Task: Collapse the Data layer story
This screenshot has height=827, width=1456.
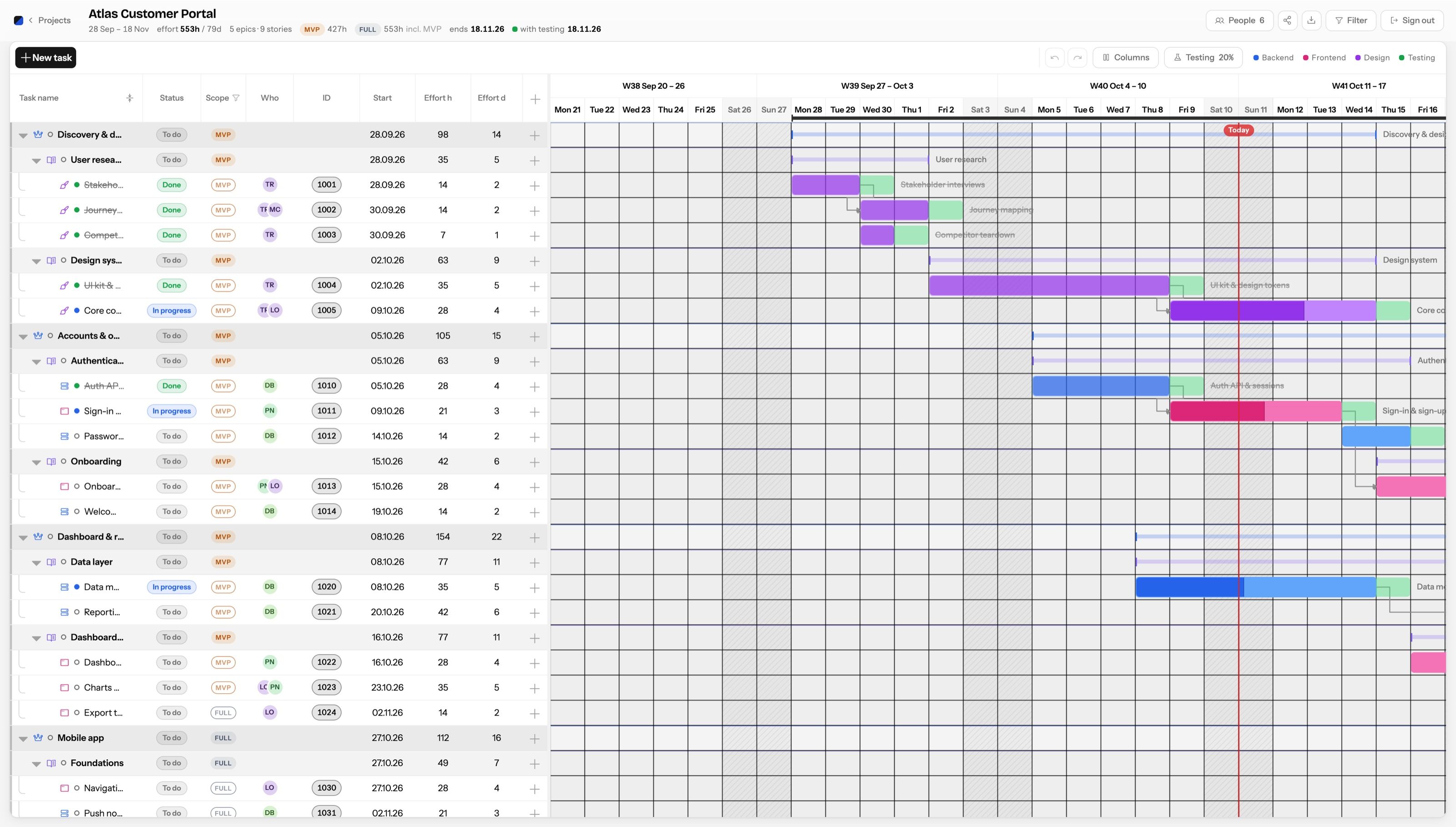Action: tap(36, 563)
